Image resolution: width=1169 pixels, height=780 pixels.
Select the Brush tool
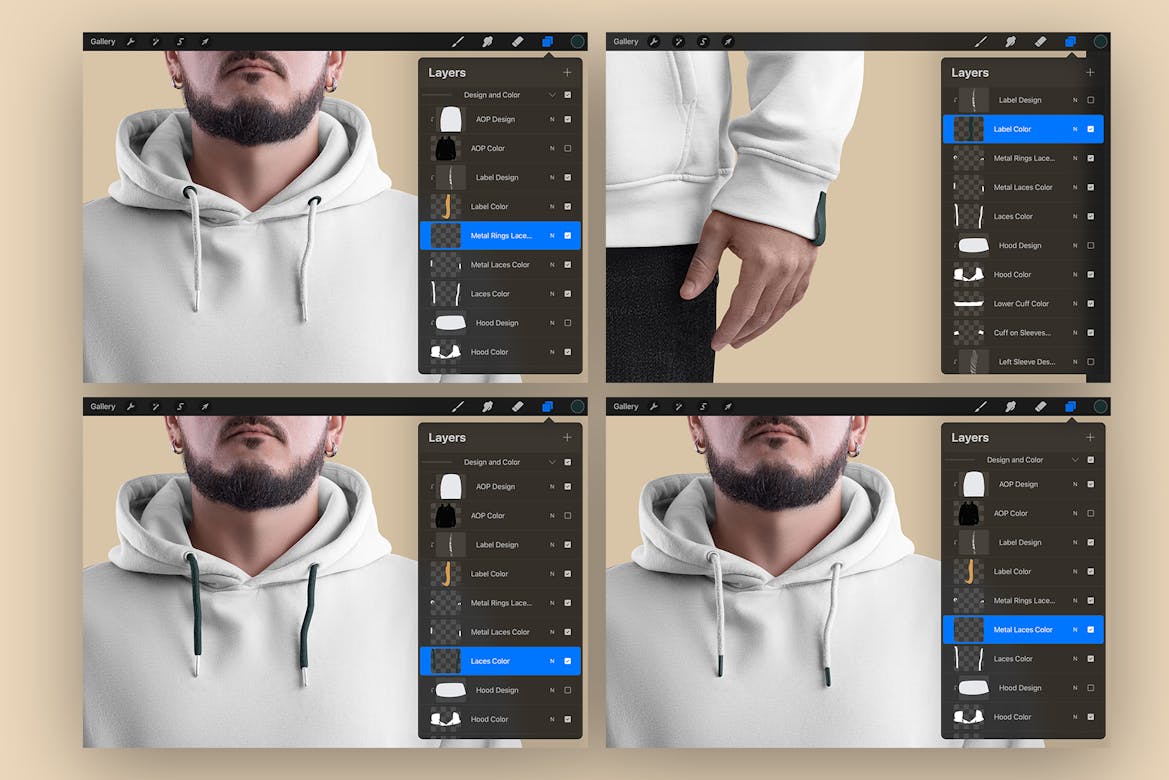[458, 41]
